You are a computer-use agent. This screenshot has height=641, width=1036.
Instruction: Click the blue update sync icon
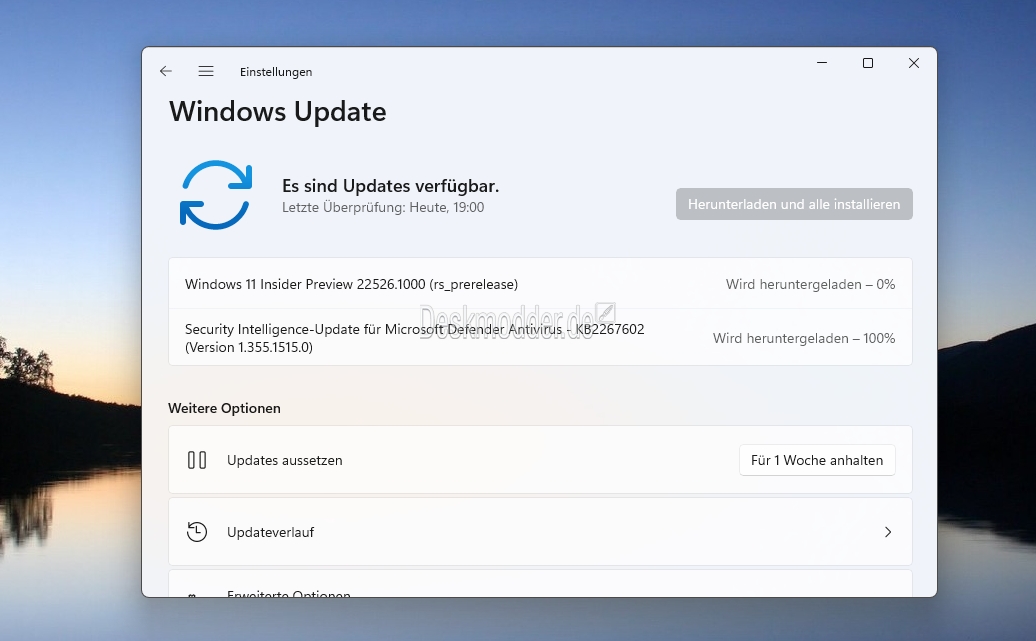point(216,195)
